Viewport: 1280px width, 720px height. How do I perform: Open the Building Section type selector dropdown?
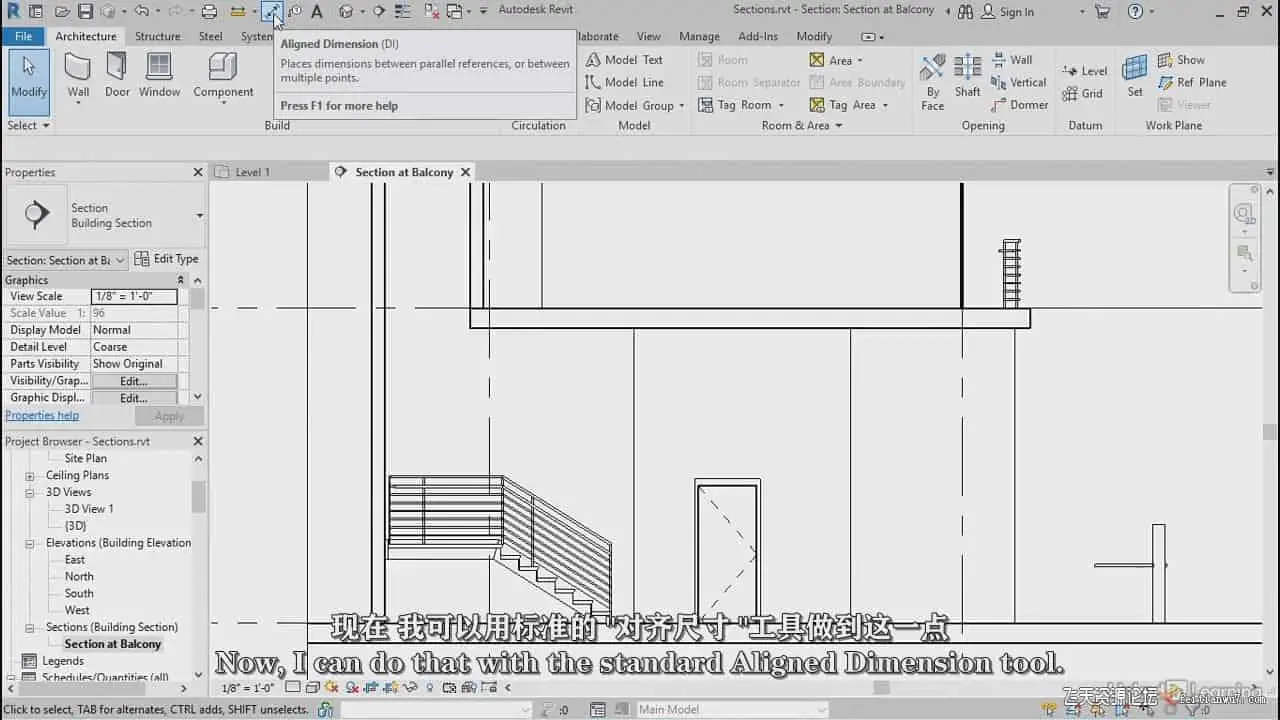pyautogui.click(x=200, y=216)
